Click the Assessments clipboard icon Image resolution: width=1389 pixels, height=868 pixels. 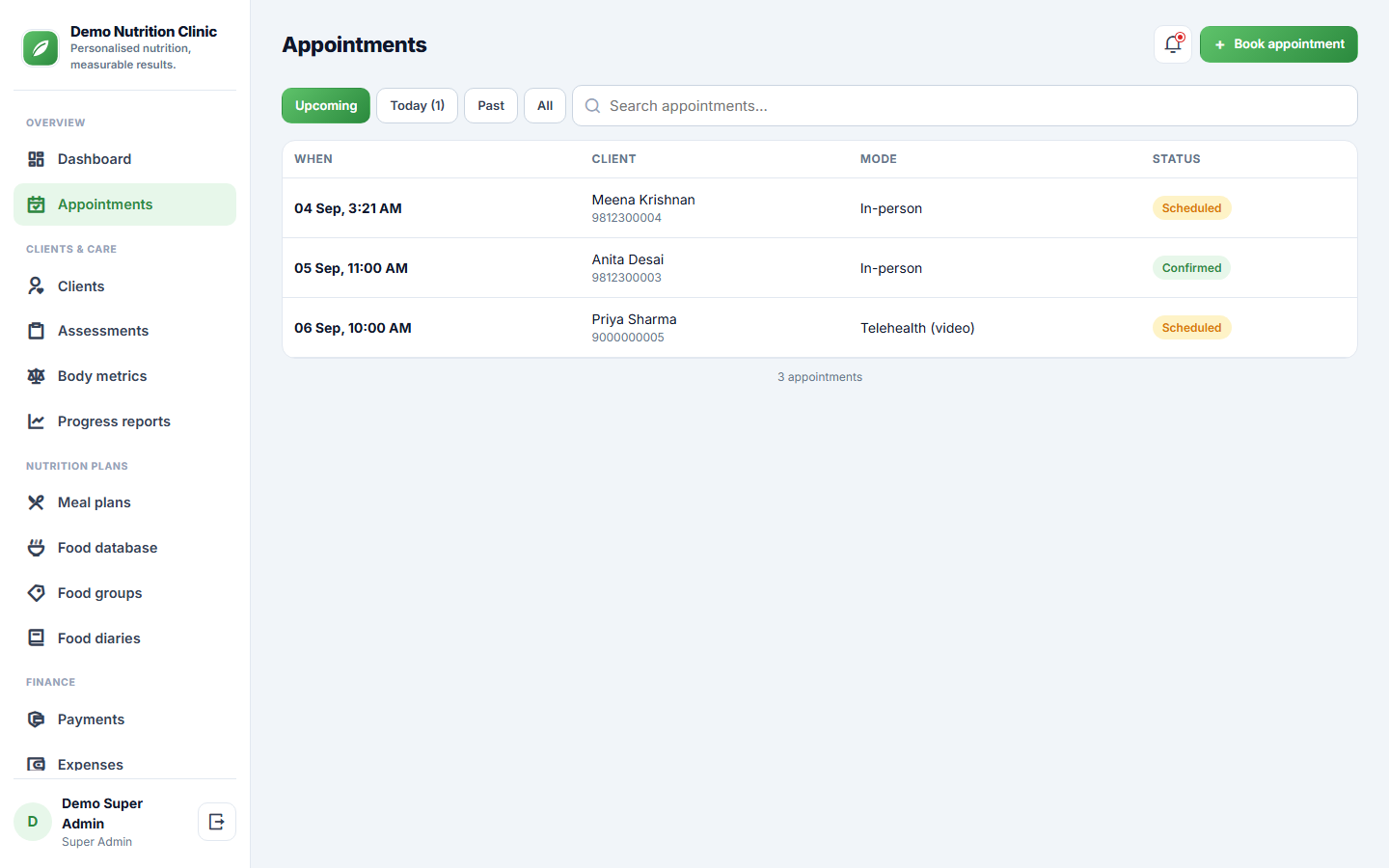click(x=36, y=331)
